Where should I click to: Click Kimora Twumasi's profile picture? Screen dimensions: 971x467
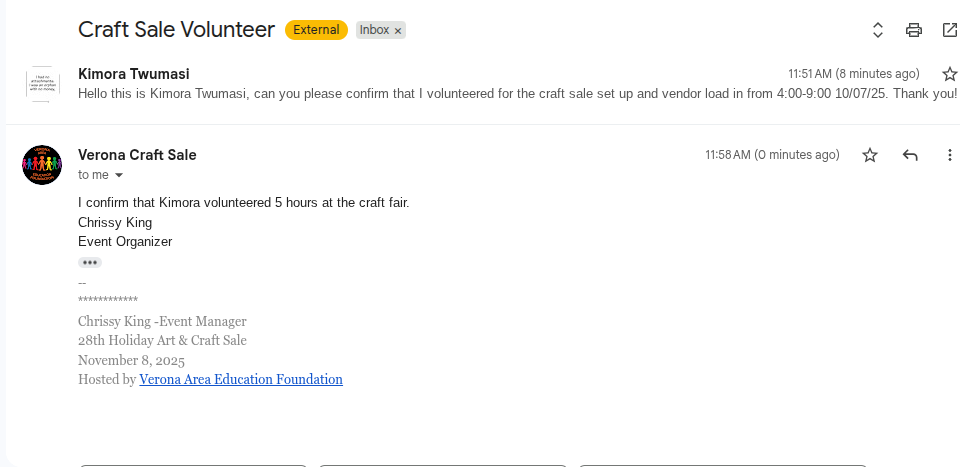pos(42,83)
